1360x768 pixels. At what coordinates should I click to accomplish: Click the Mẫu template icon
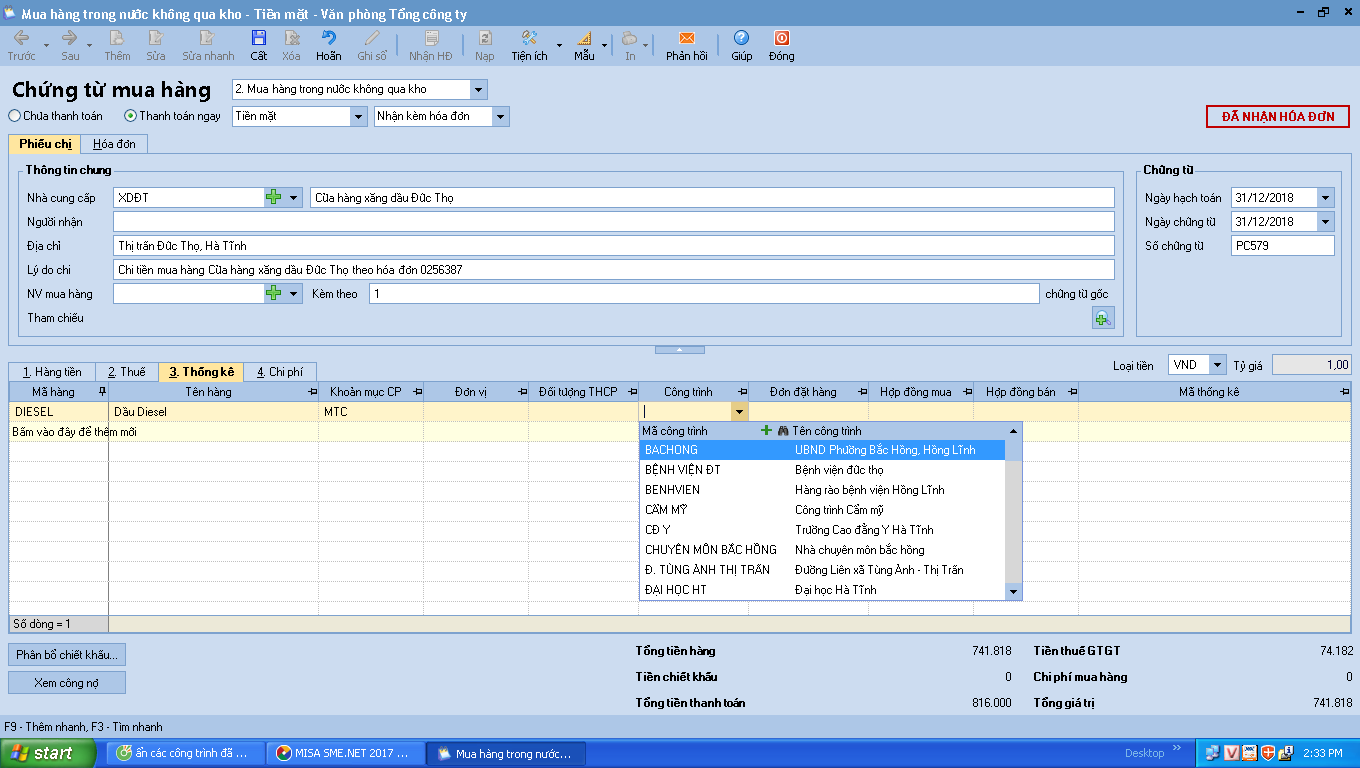point(584,39)
